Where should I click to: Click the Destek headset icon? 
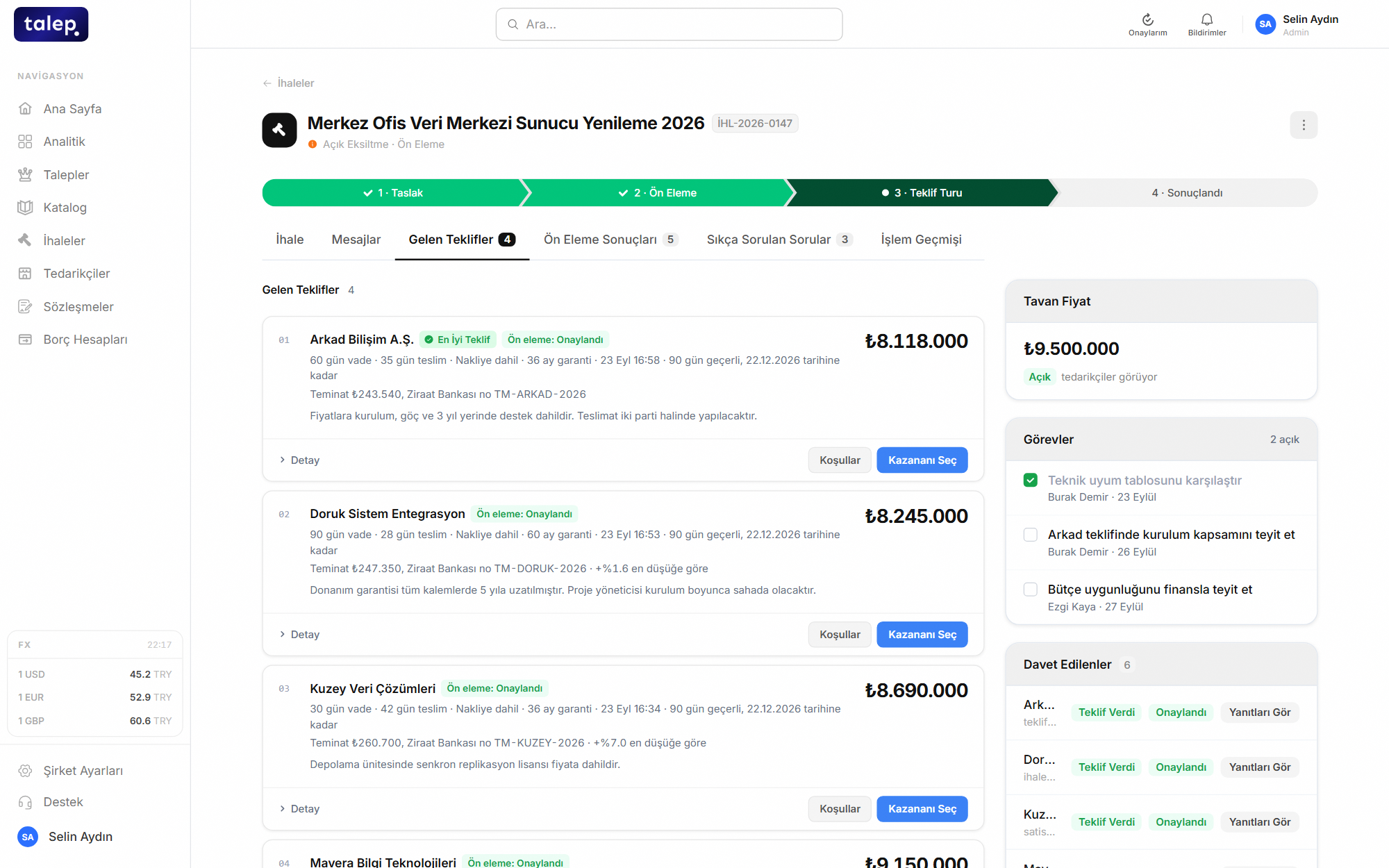[25, 802]
